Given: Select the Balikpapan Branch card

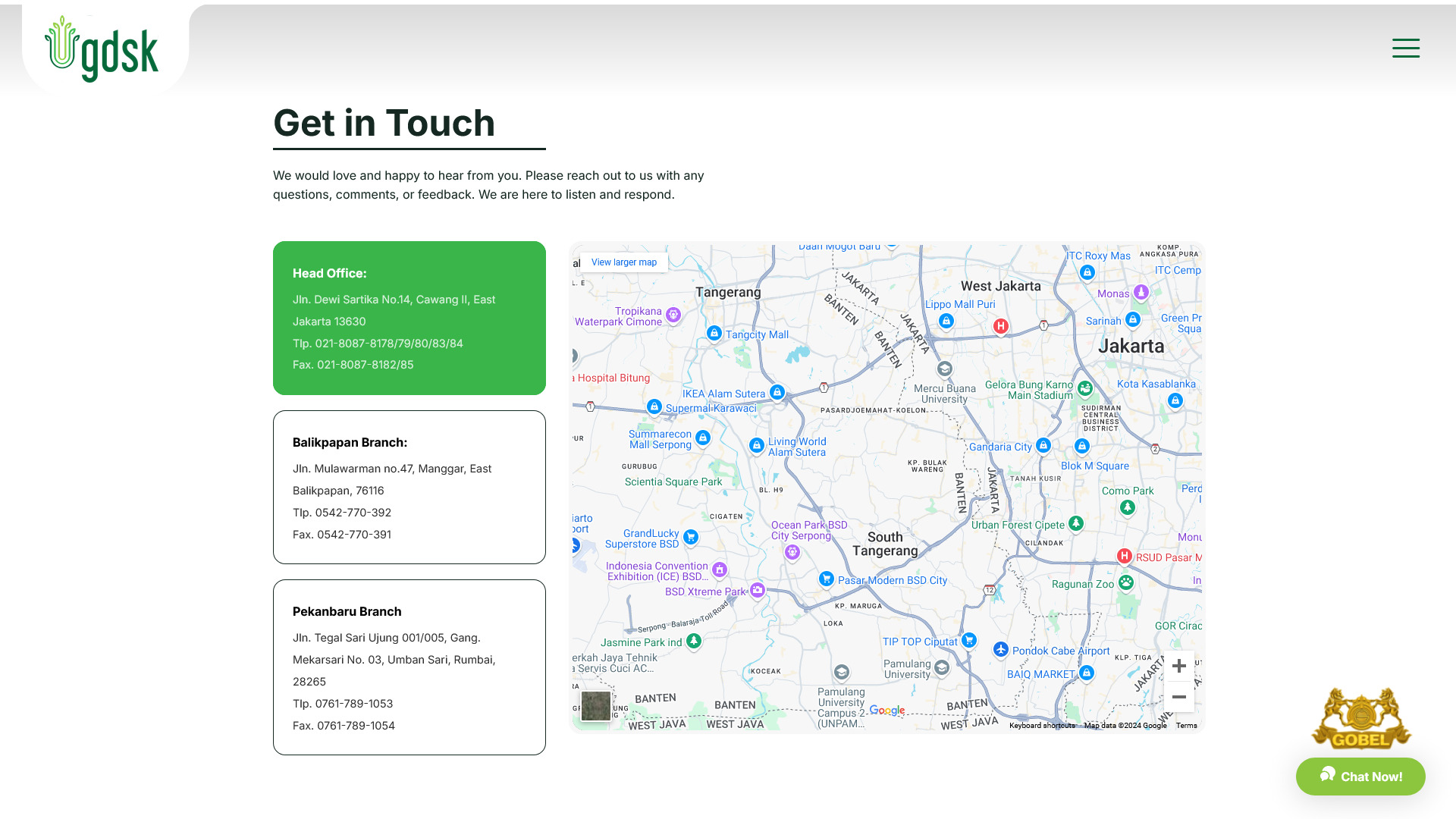Looking at the screenshot, I should point(409,487).
